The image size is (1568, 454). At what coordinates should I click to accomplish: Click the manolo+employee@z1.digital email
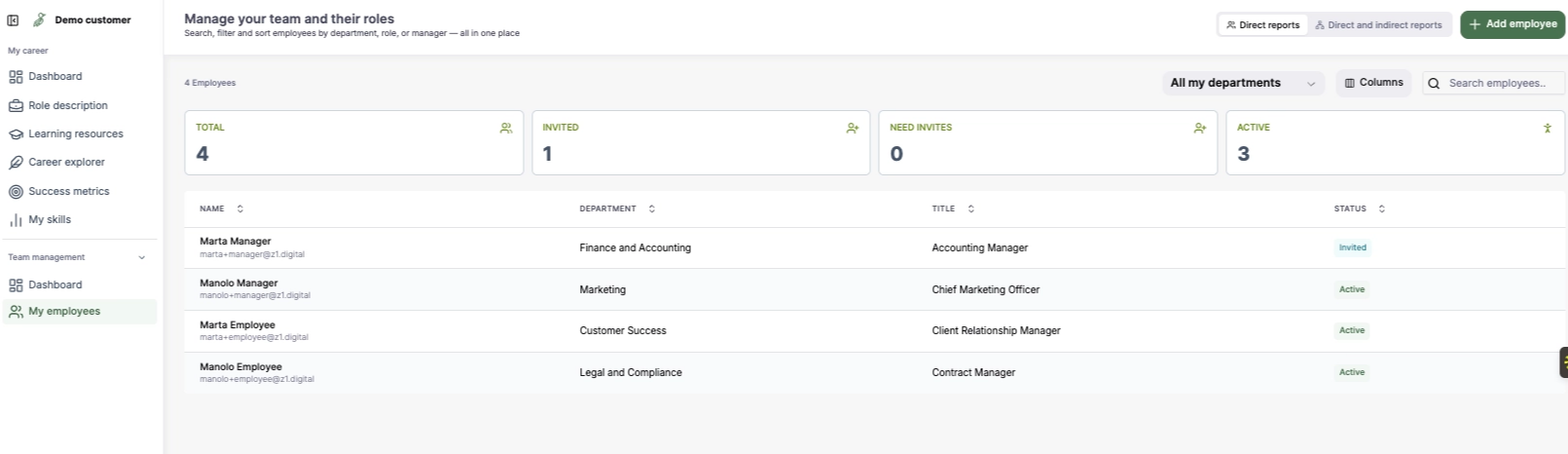(257, 379)
